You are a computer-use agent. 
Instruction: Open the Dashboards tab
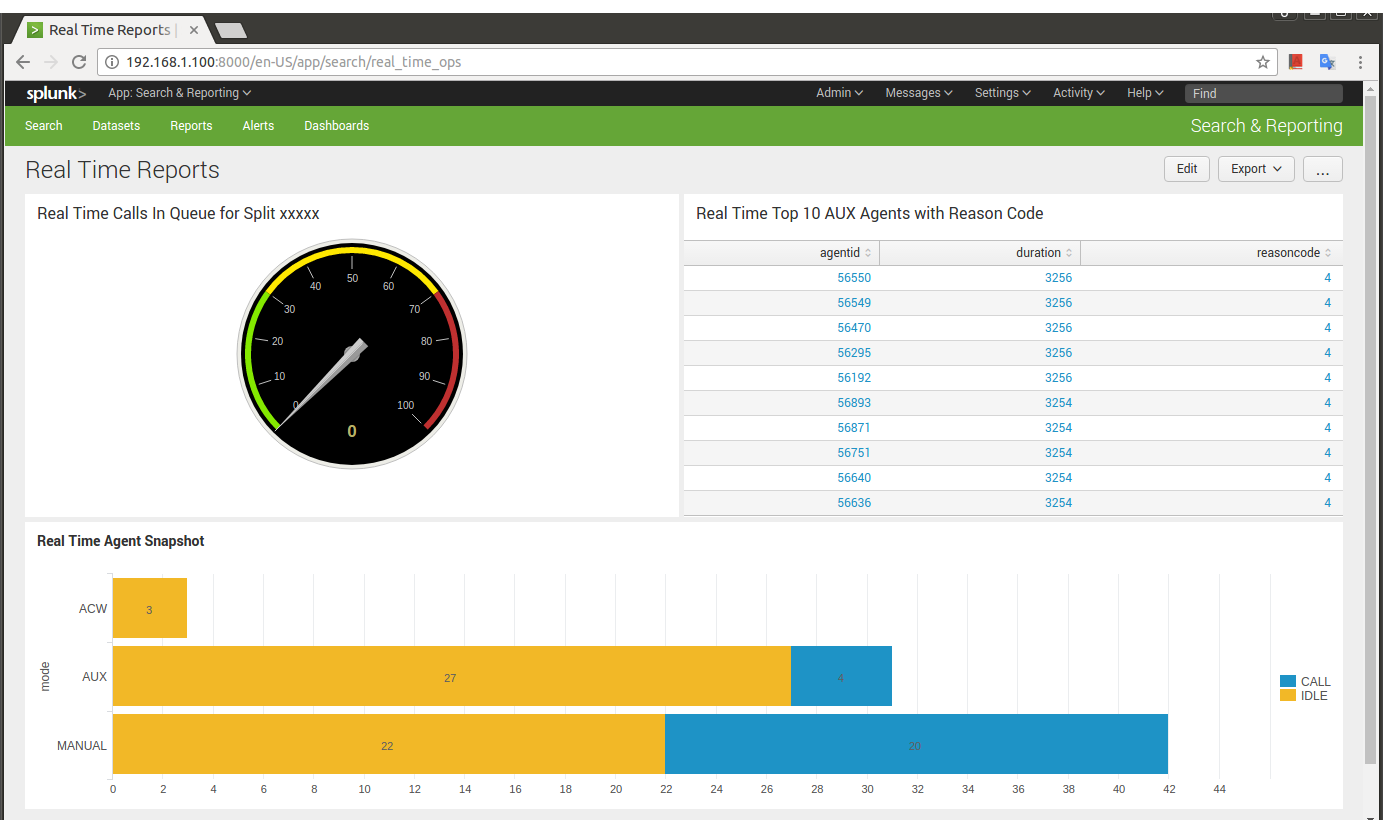click(336, 126)
